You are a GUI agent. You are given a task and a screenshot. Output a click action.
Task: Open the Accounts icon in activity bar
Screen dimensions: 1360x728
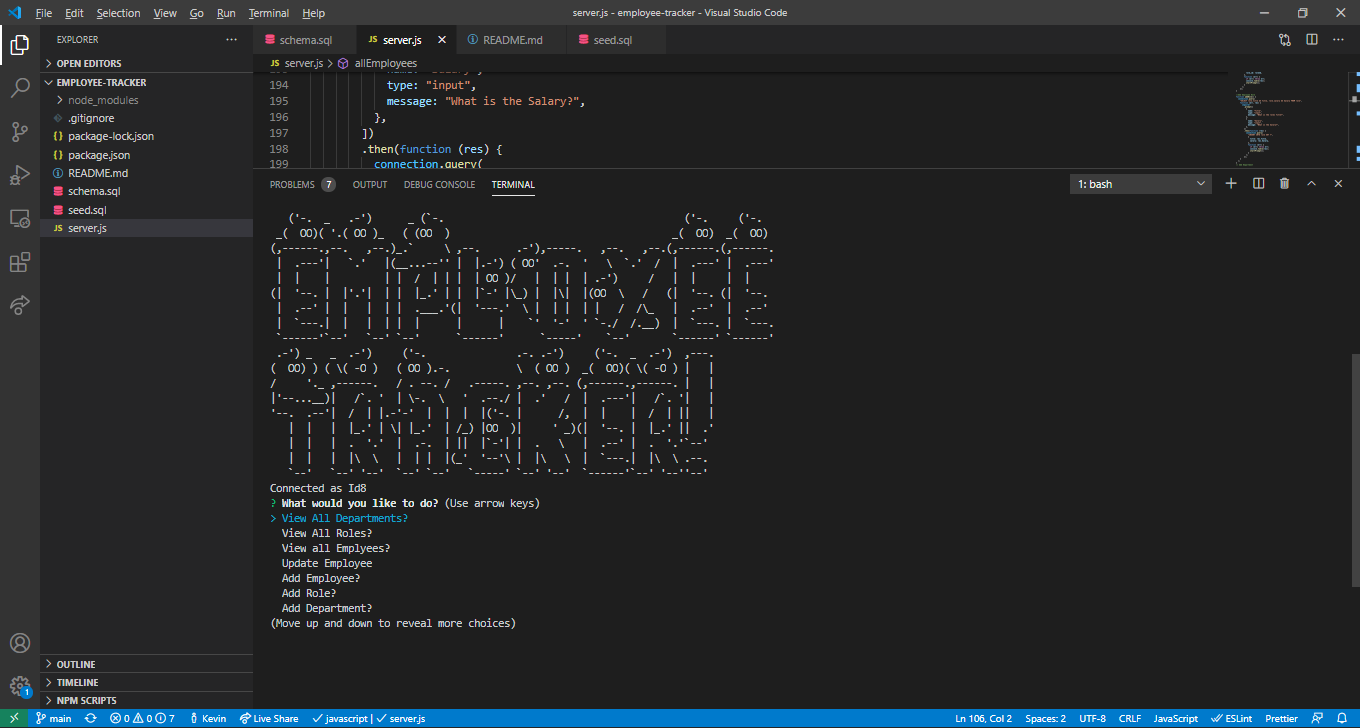pyautogui.click(x=19, y=643)
